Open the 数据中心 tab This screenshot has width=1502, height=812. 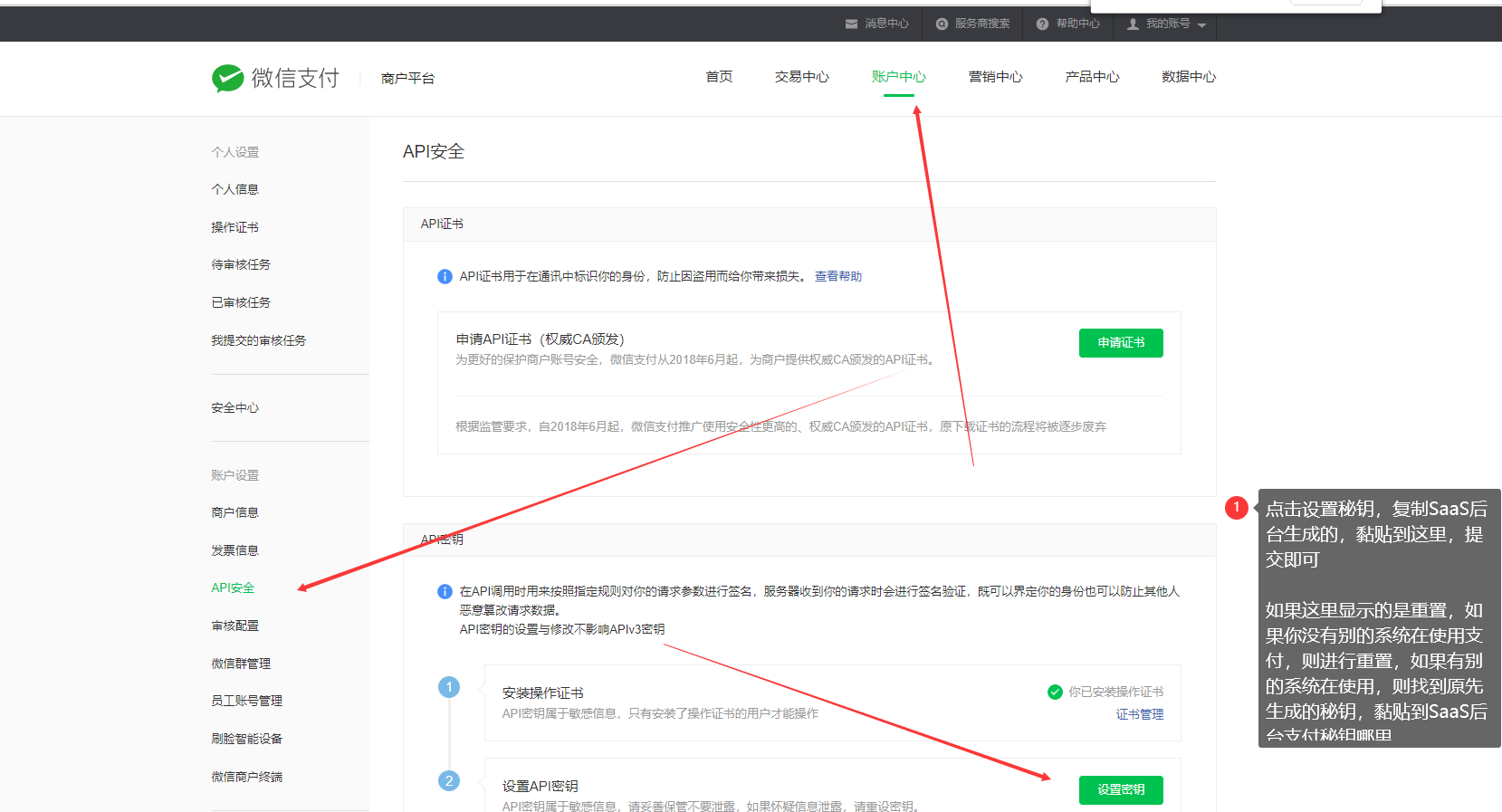pyautogui.click(x=1189, y=77)
